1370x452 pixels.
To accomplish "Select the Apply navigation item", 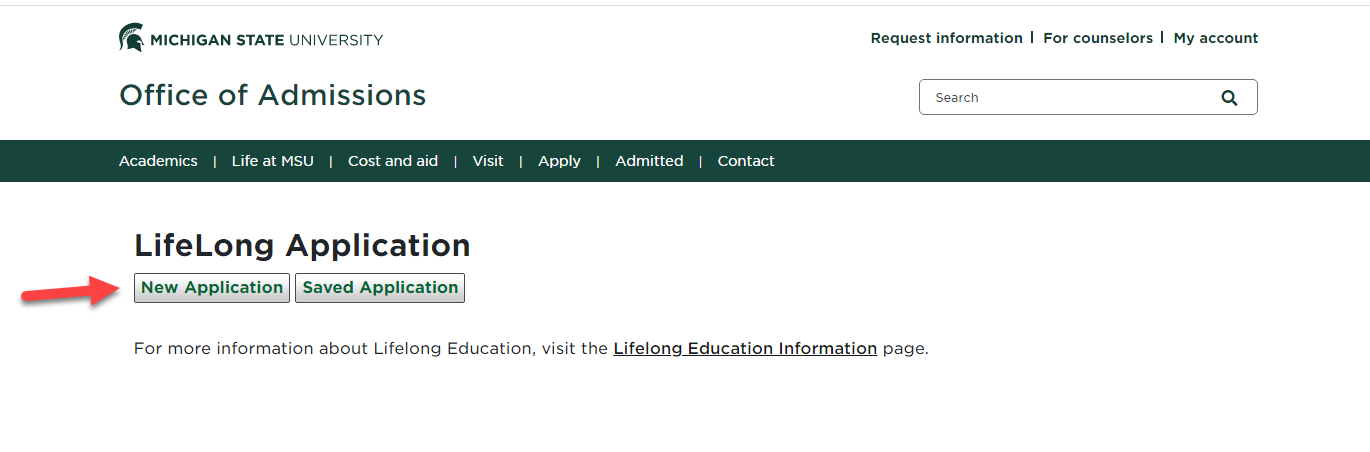I will 559,161.
